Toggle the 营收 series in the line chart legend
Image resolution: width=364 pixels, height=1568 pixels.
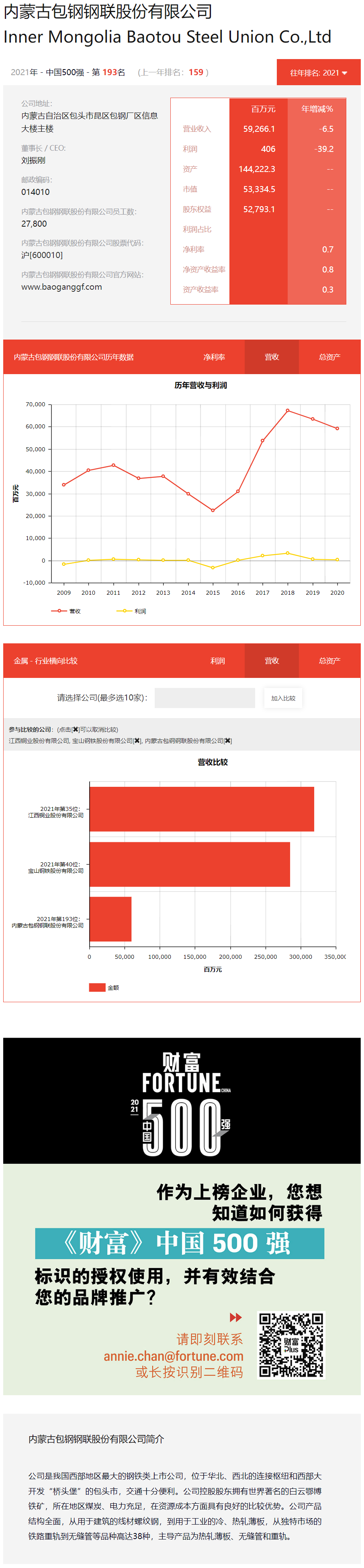point(66,610)
